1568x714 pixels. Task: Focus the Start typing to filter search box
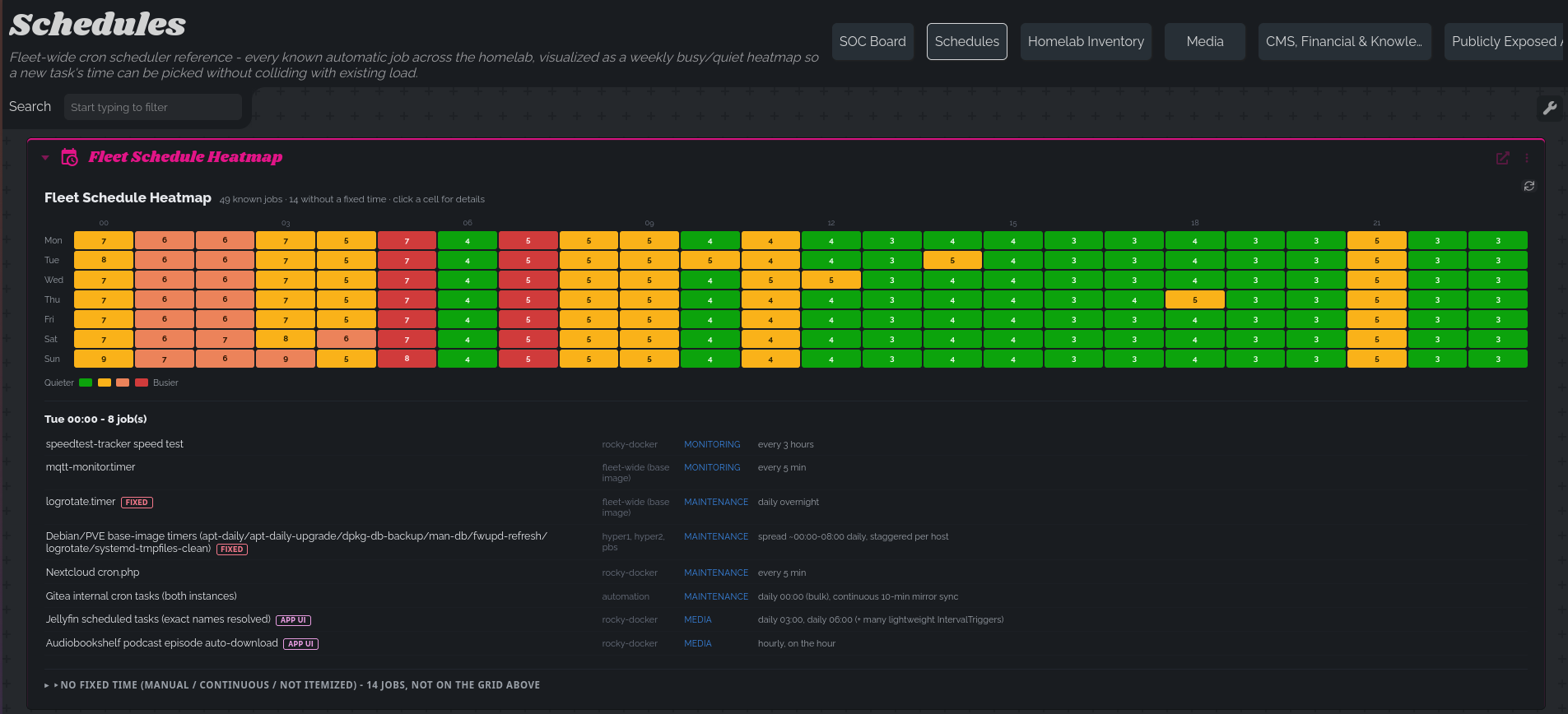153,107
